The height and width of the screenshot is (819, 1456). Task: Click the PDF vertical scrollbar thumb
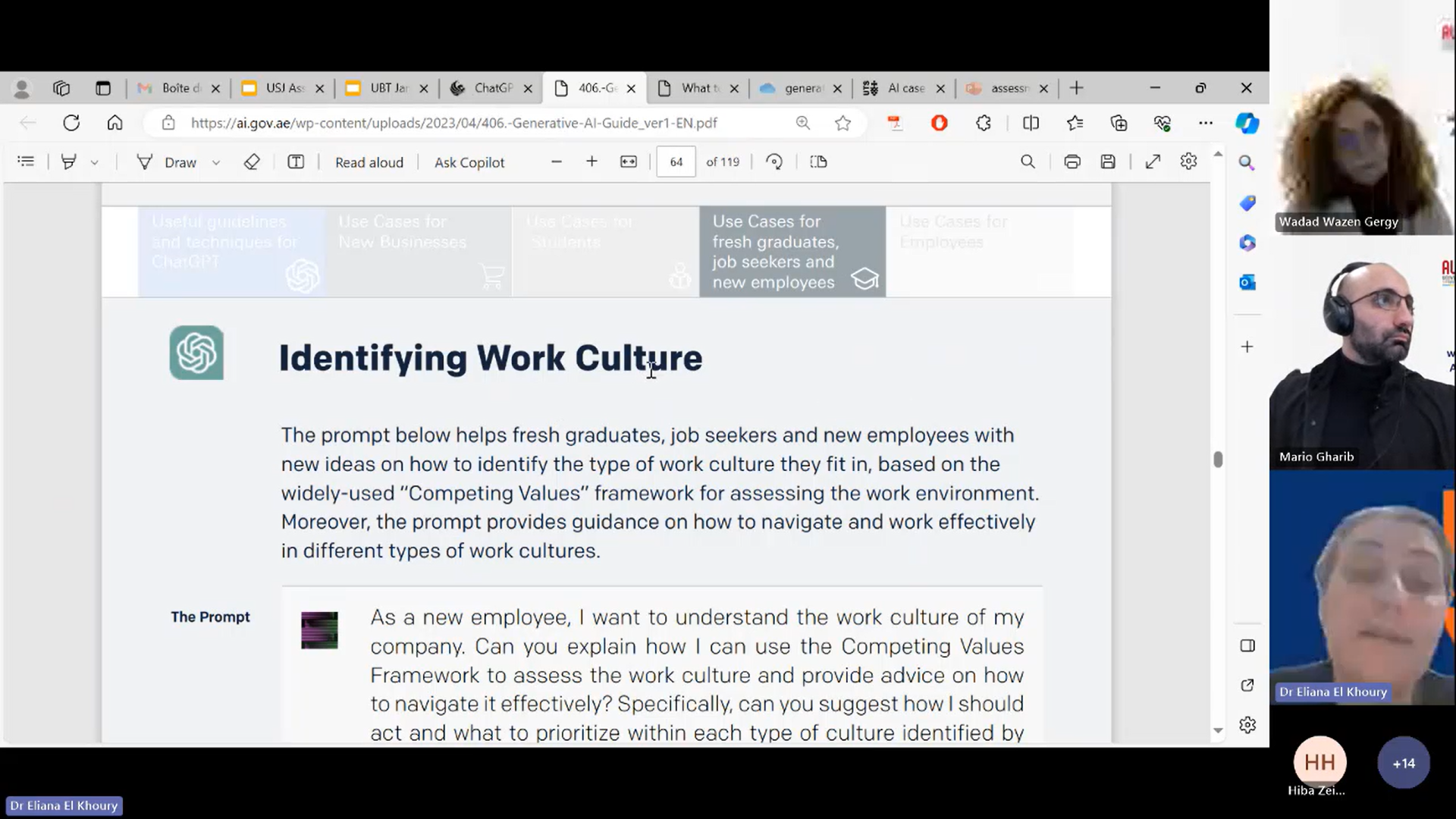tap(1218, 460)
